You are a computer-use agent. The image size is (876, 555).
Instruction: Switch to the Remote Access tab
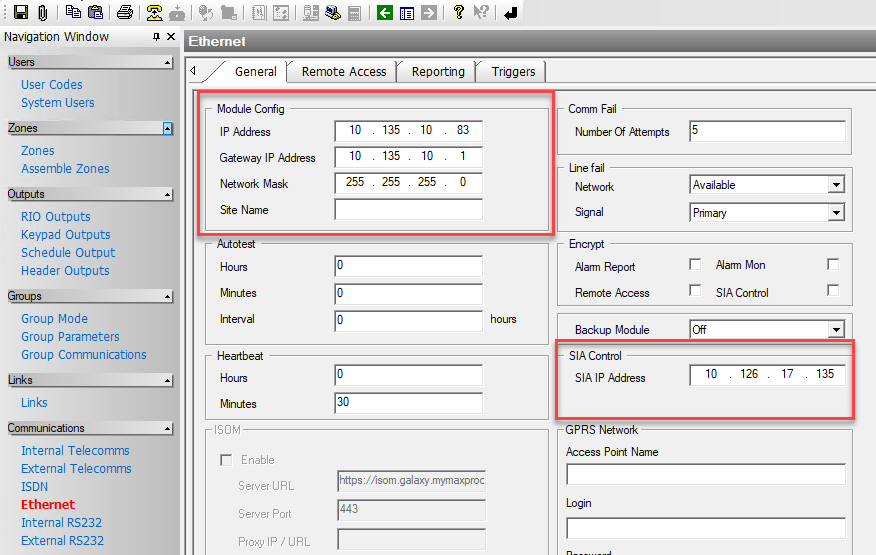(344, 72)
